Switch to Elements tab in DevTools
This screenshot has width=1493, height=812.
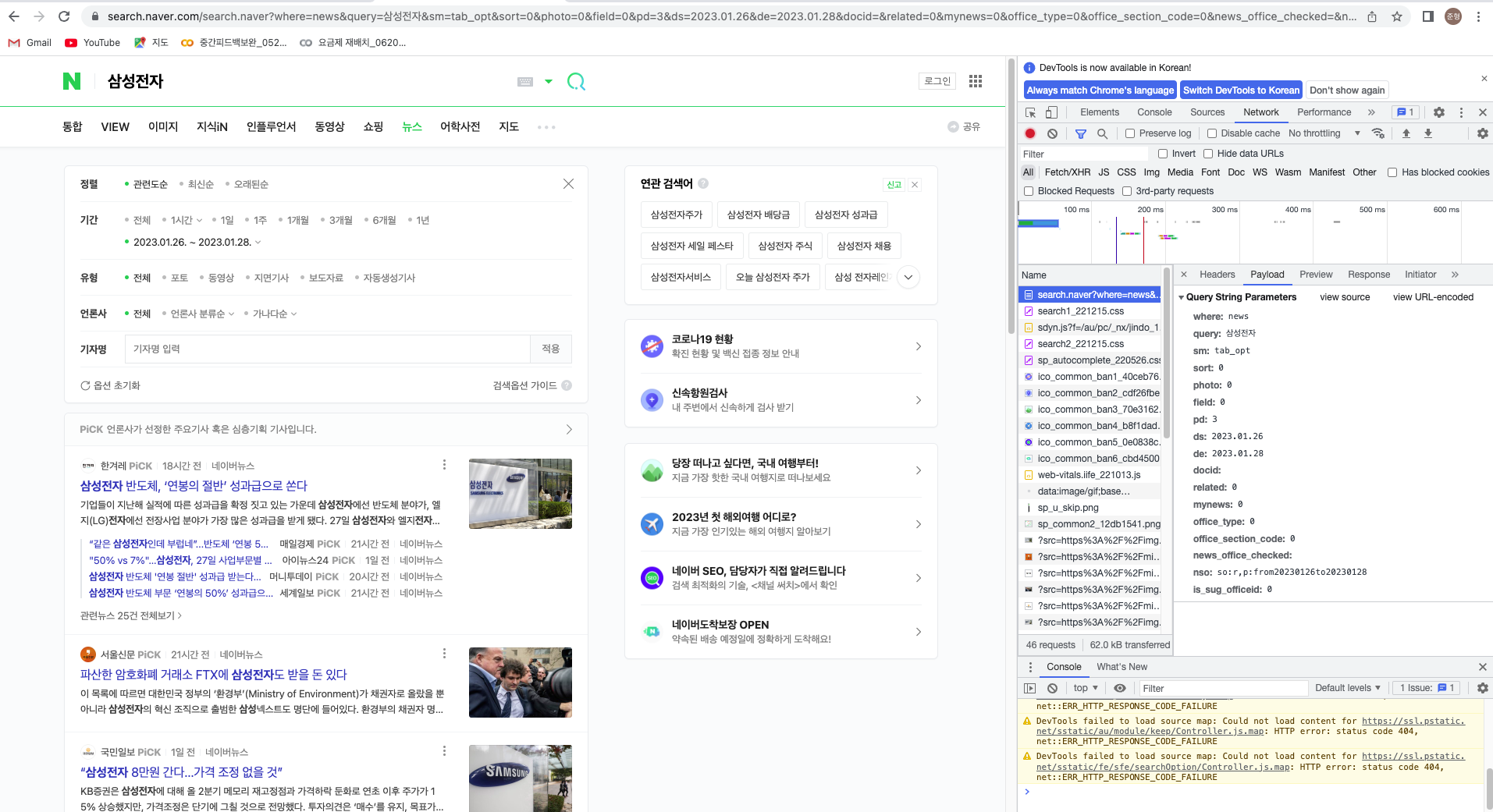coord(1100,112)
